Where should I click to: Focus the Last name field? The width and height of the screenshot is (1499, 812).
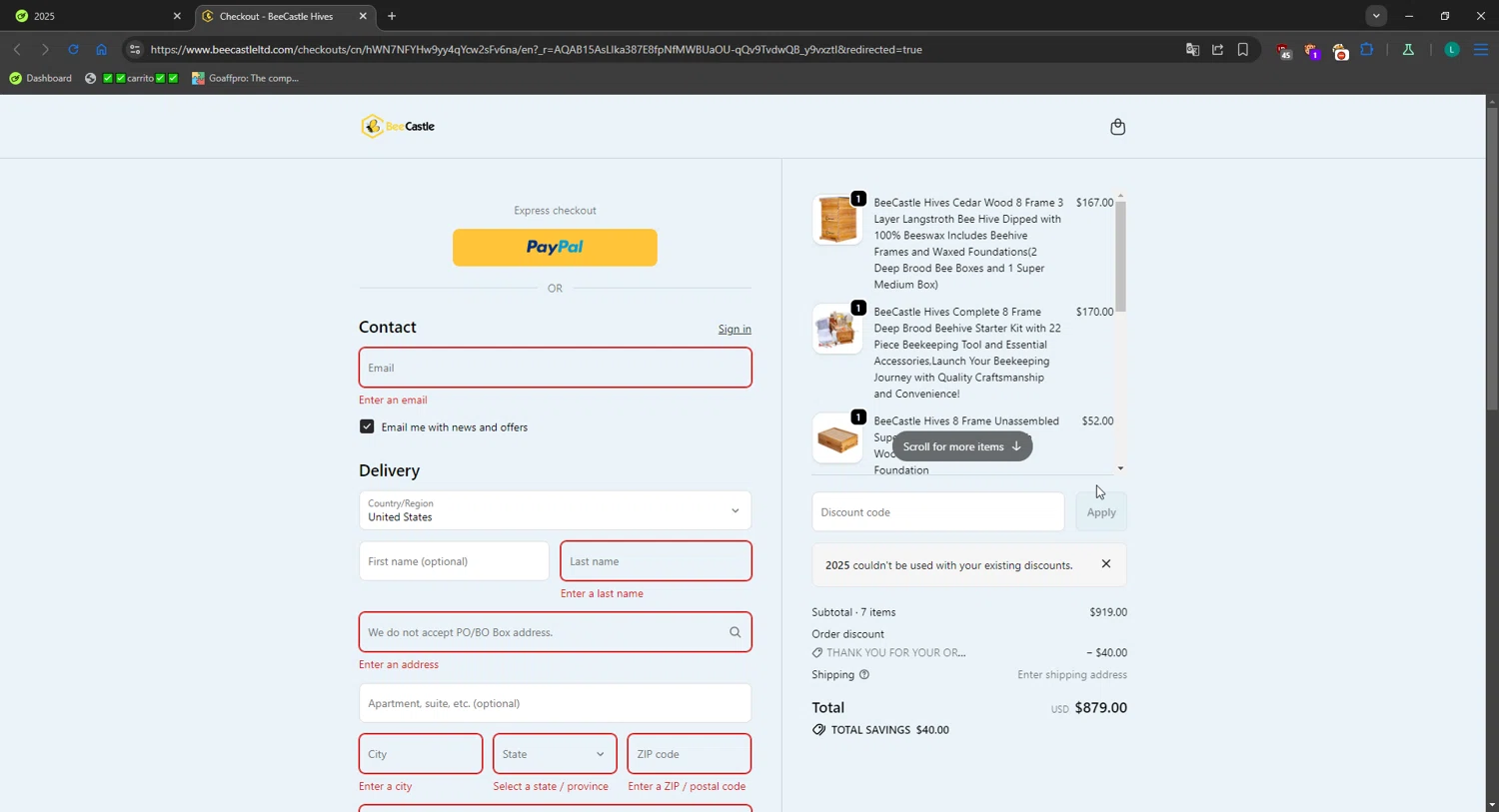[x=656, y=561]
